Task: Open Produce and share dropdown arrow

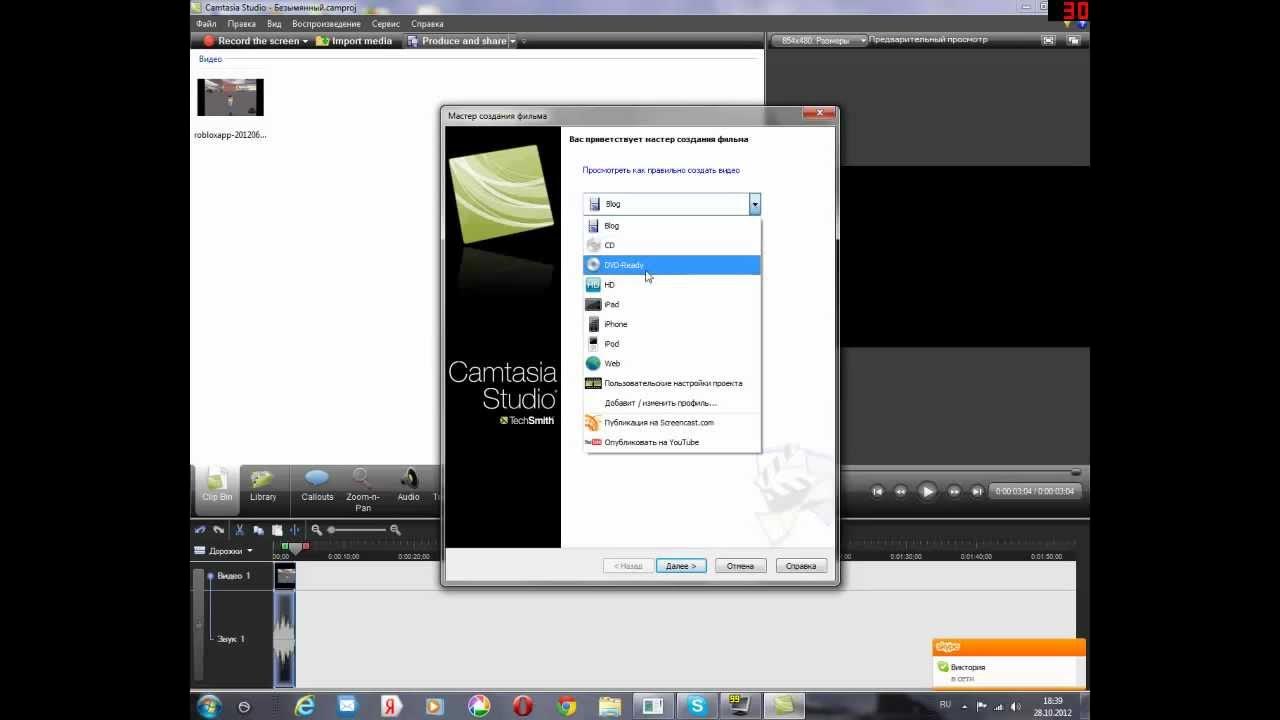Action: point(513,41)
